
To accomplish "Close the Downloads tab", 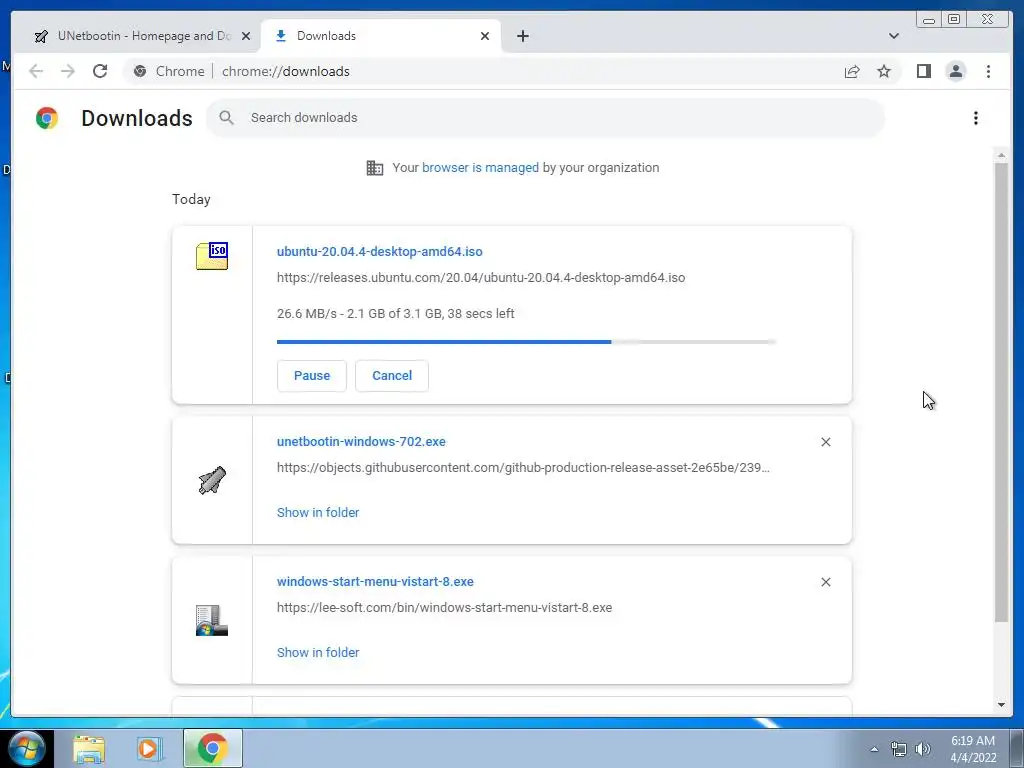I will click(x=485, y=36).
